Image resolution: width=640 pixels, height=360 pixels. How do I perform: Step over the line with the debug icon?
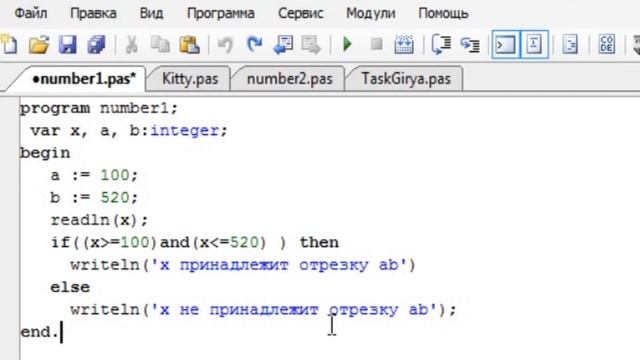pyautogui.click(x=441, y=44)
